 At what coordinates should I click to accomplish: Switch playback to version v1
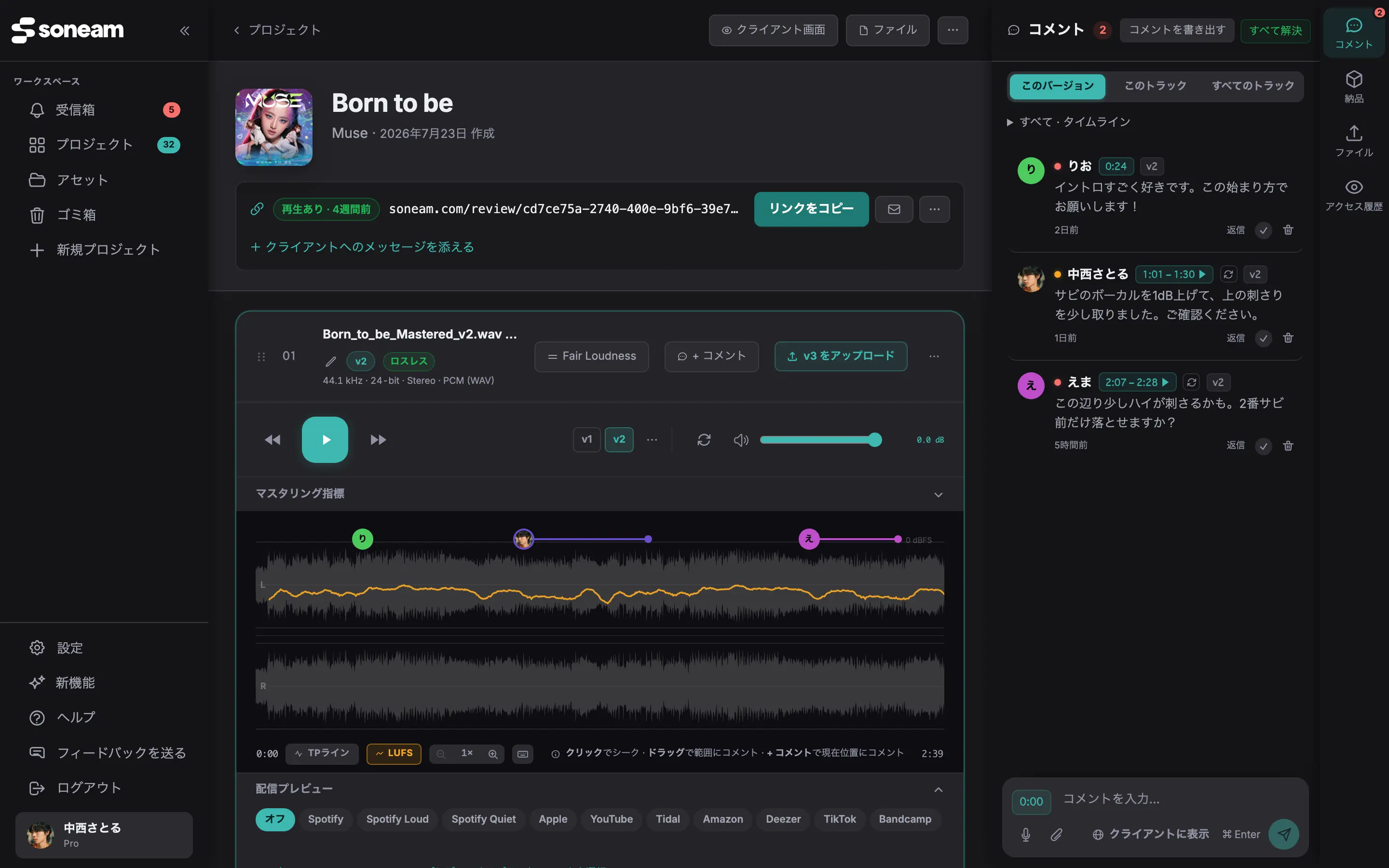[x=586, y=440]
